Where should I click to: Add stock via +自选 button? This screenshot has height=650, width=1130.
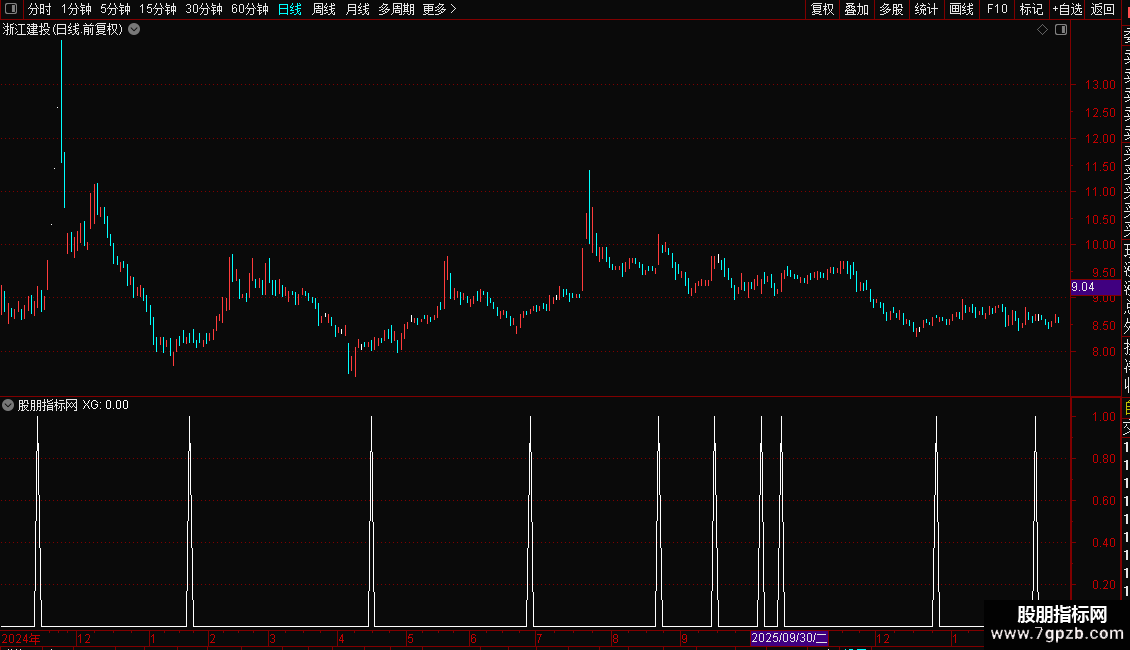(x=1067, y=9)
